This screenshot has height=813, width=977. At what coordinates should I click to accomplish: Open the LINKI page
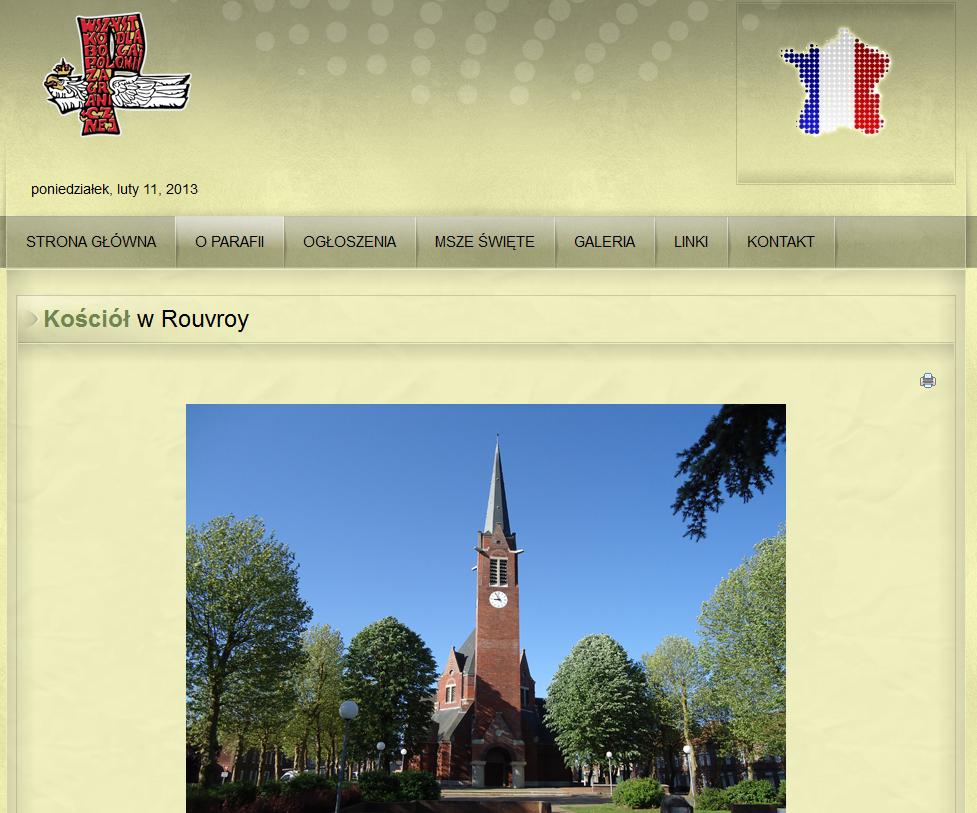pyautogui.click(x=691, y=242)
